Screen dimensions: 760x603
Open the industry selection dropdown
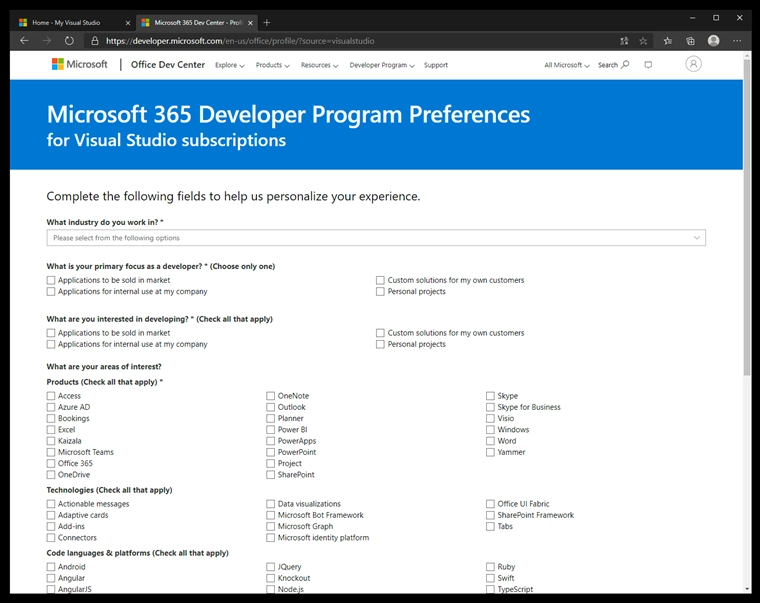click(376, 238)
